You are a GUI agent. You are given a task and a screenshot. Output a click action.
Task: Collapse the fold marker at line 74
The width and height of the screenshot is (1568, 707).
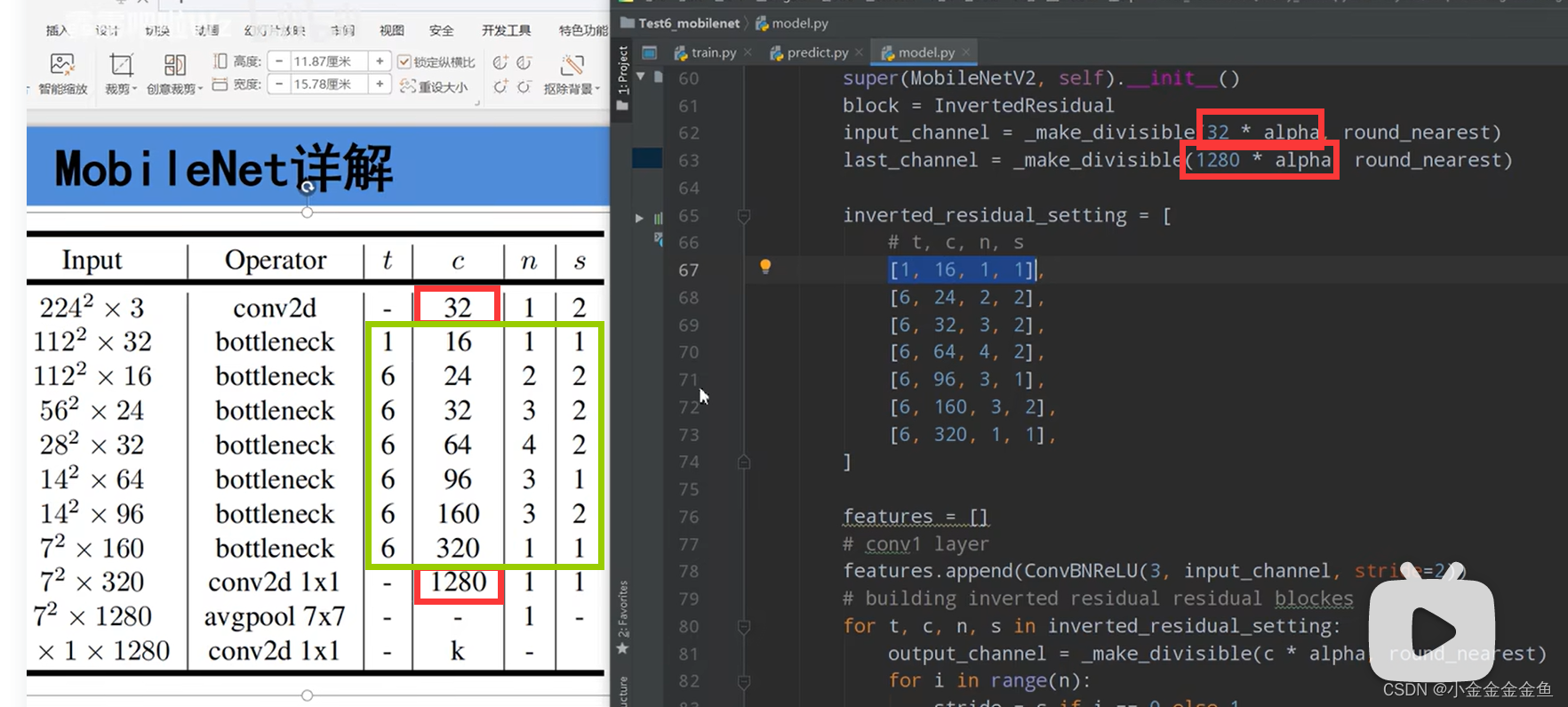click(x=744, y=462)
